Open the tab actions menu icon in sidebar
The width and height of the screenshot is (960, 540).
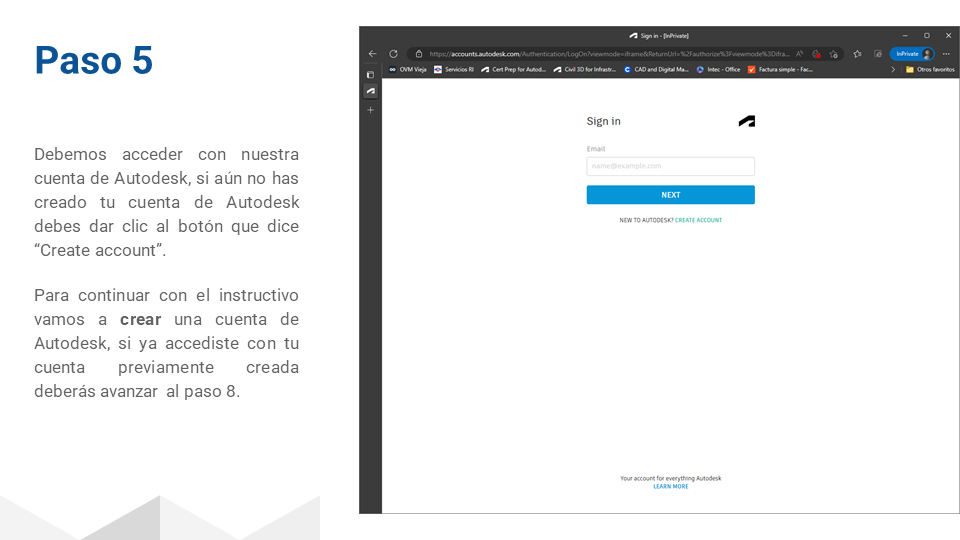click(x=370, y=75)
